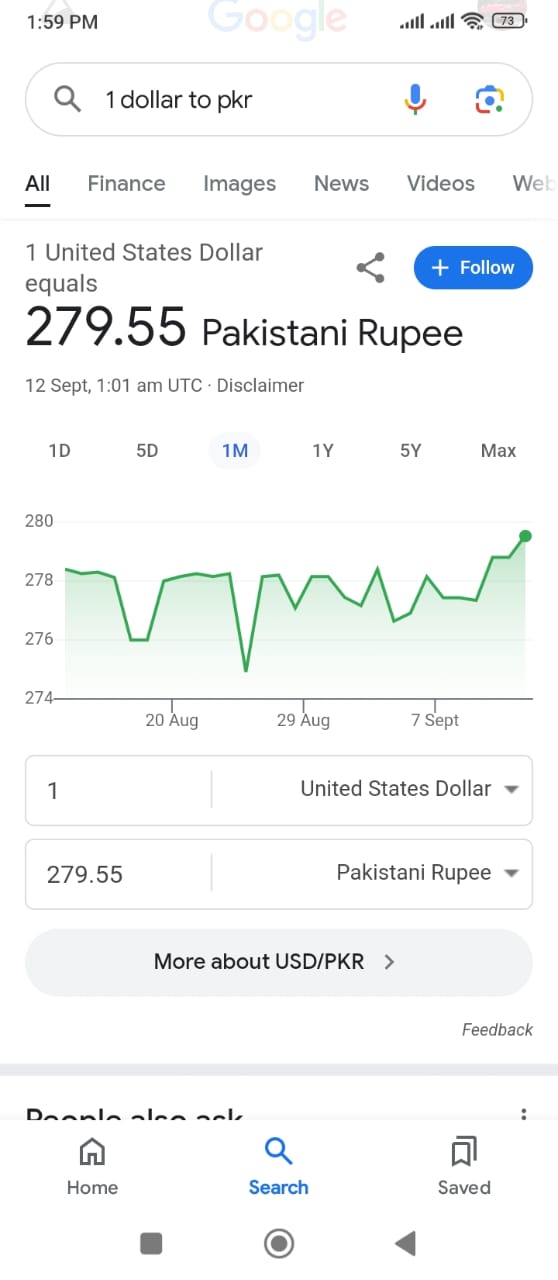The image size is (558, 1280).
Task: Tap the three-dot menu beside People also ask
Action: 521,1115
